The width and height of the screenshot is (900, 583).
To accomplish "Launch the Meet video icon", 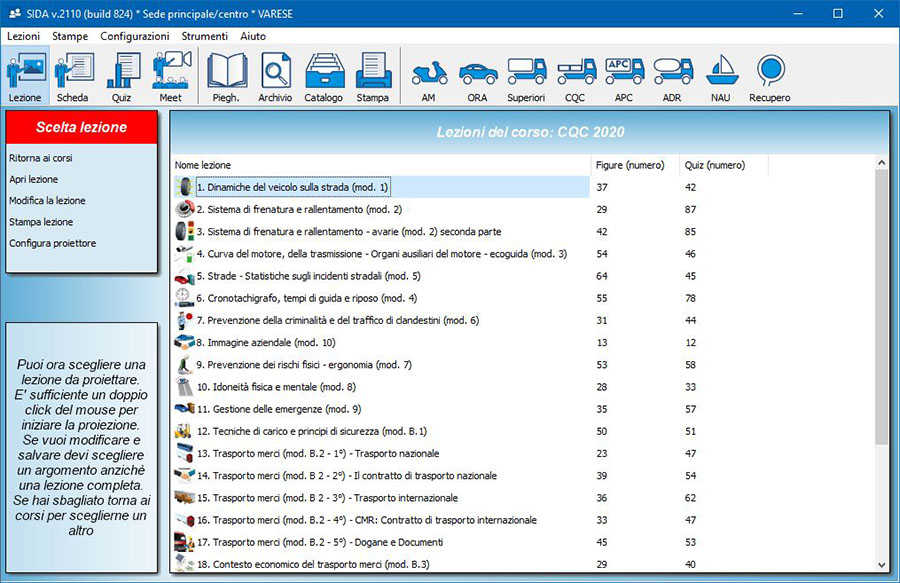I will point(171,77).
